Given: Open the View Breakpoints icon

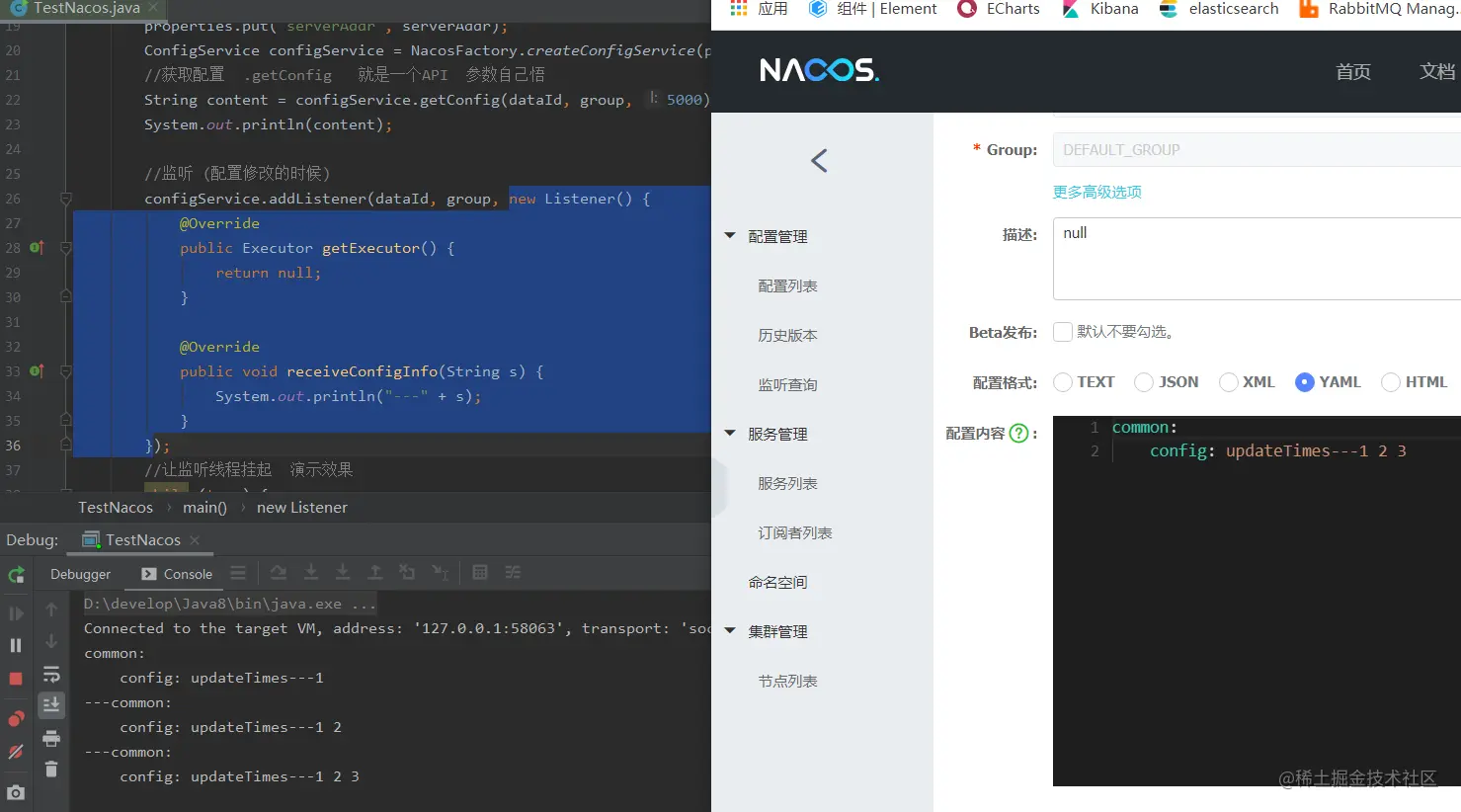Looking at the screenshot, I should pyautogui.click(x=16, y=718).
